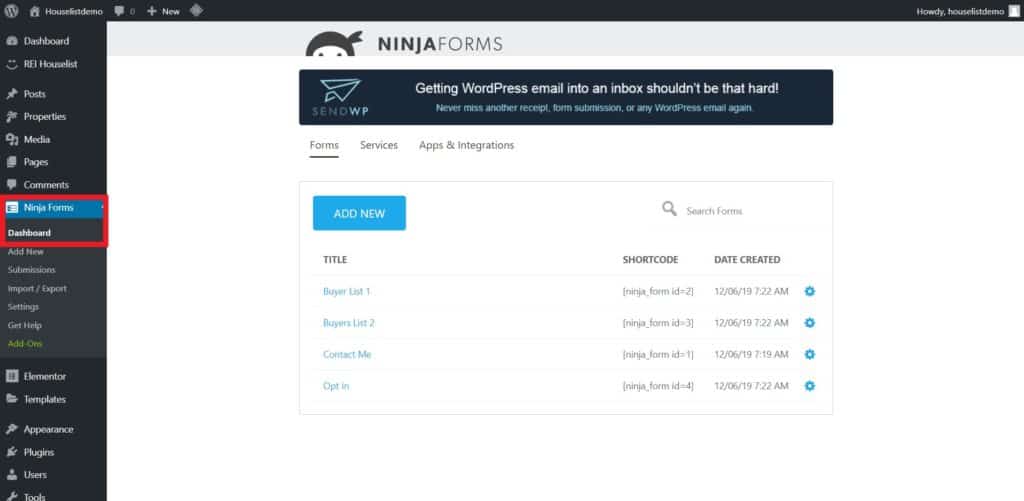The image size is (1024, 501).
Task: Click the WordPress logo icon in admin bar
Action: [x=11, y=10]
